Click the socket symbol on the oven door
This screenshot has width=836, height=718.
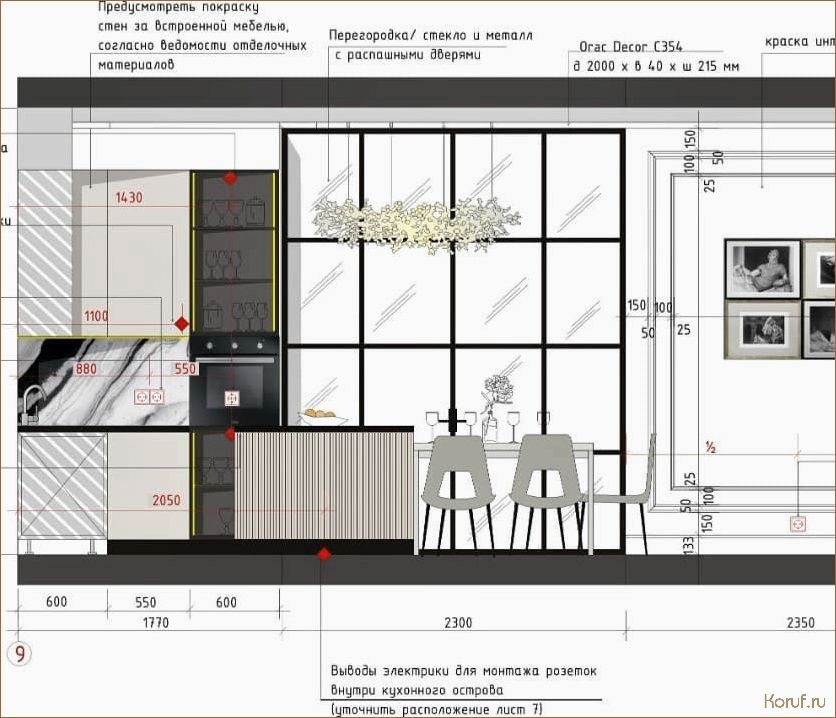pos(232,398)
